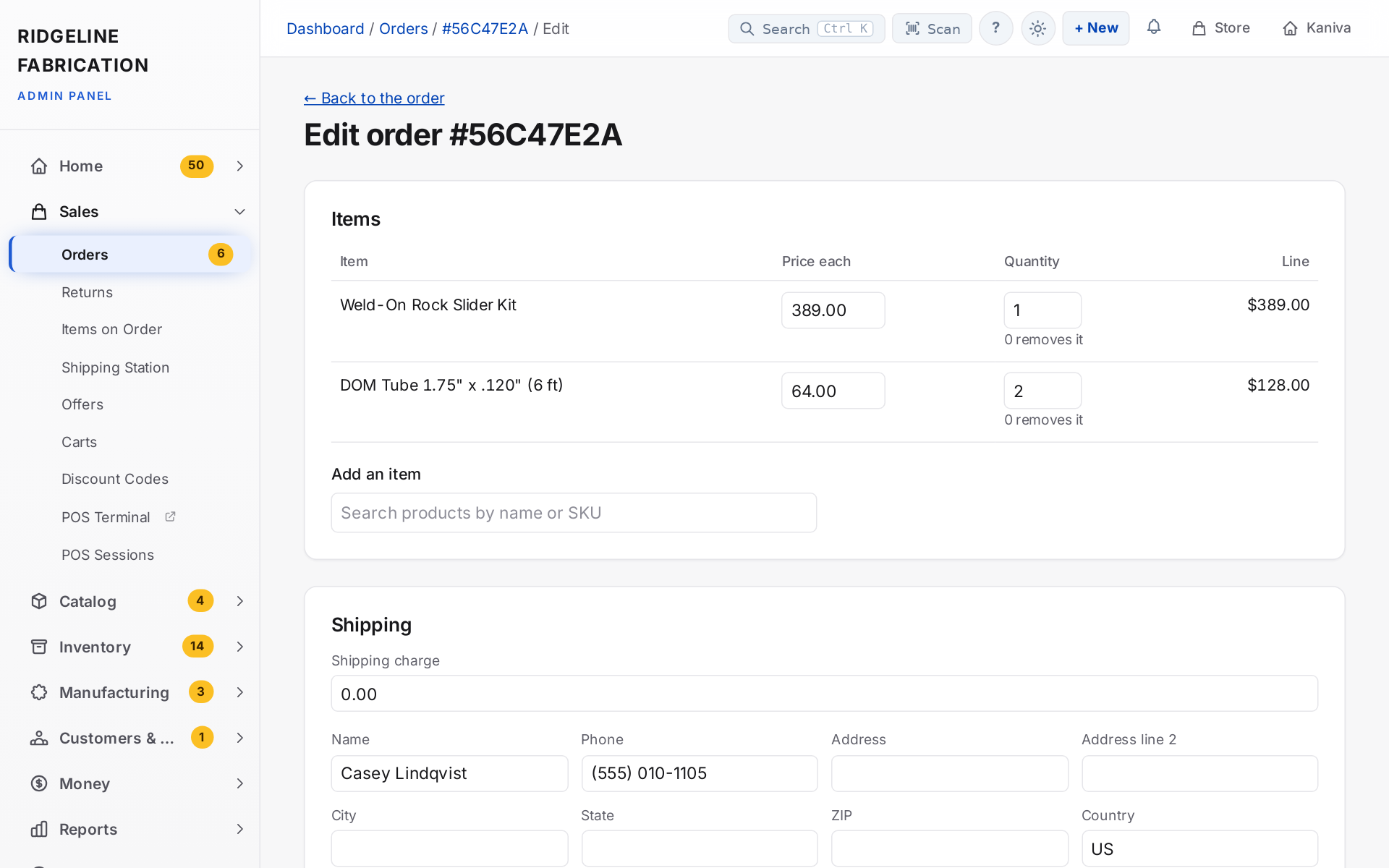Select POS Sessions menu item

(x=108, y=555)
